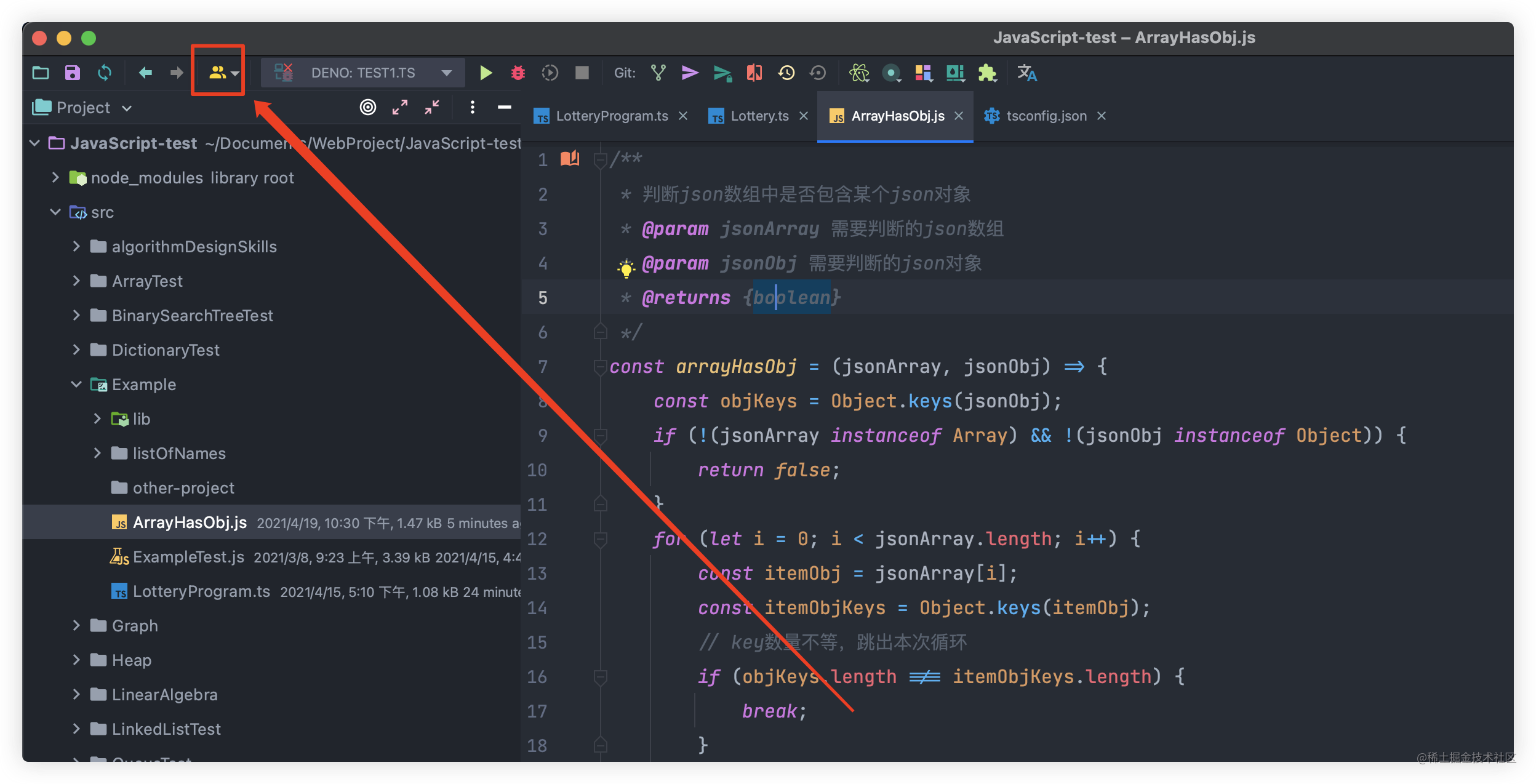Select ExampleTest.js in project tree
1536x784 pixels.
point(188,557)
